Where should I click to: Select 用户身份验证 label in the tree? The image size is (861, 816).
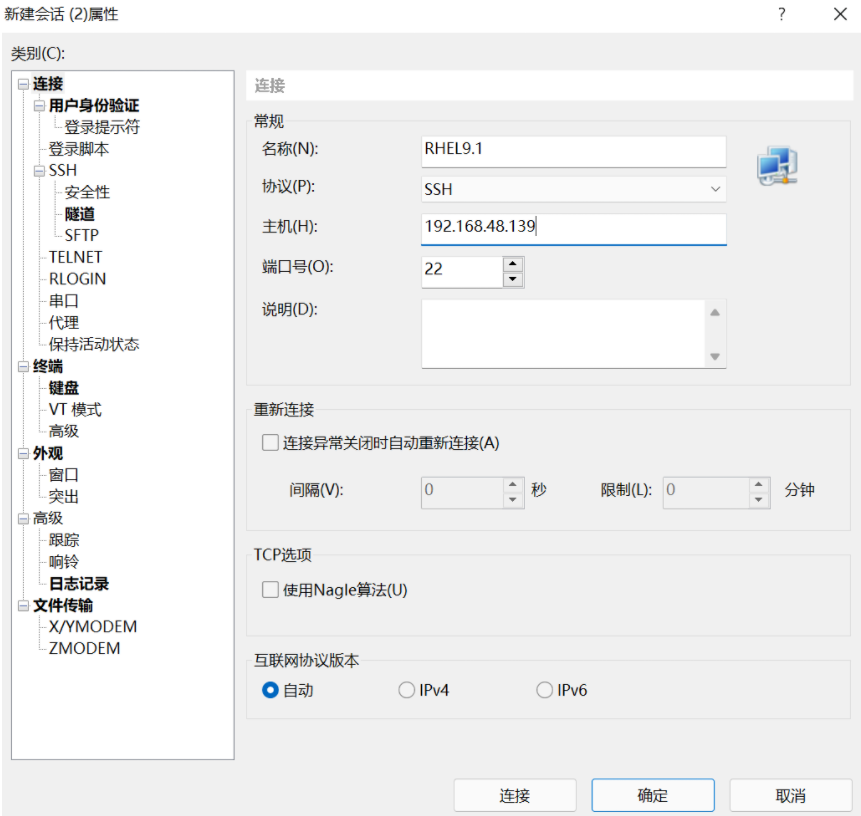click(94, 105)
